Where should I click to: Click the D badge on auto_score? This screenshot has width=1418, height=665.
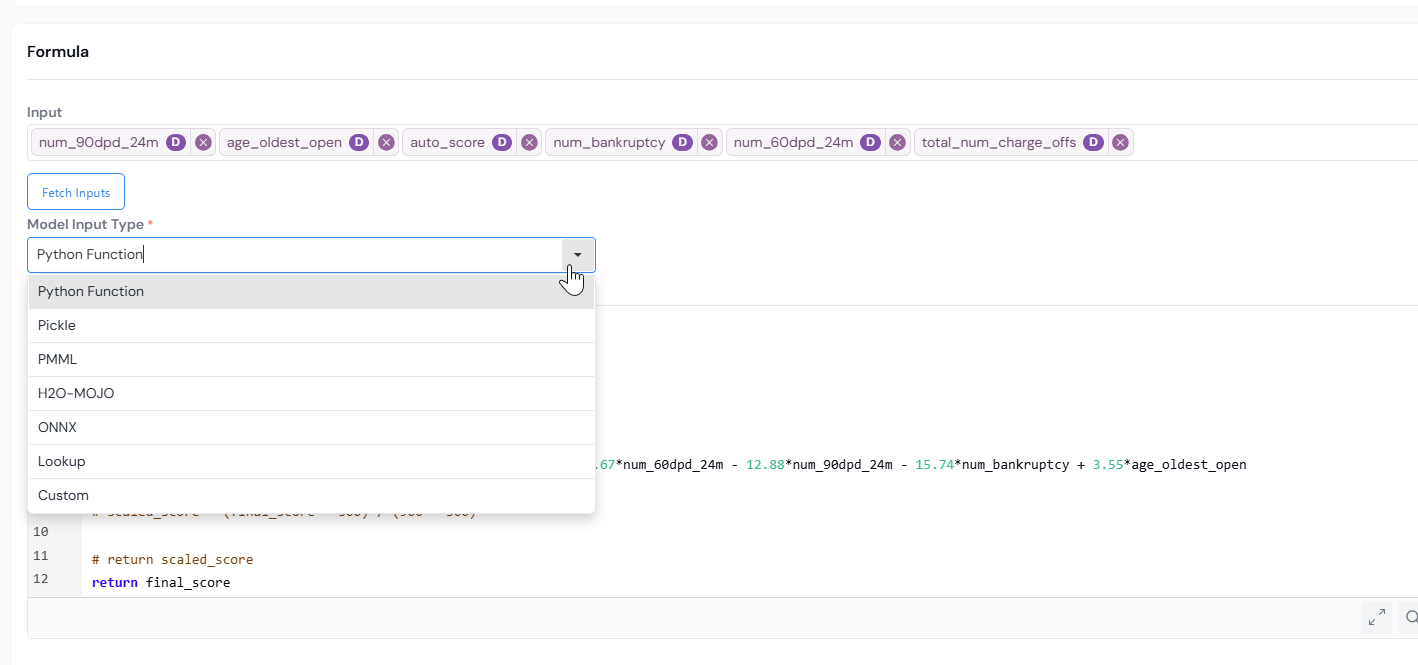pyautogui.click(x=501, y=143)
